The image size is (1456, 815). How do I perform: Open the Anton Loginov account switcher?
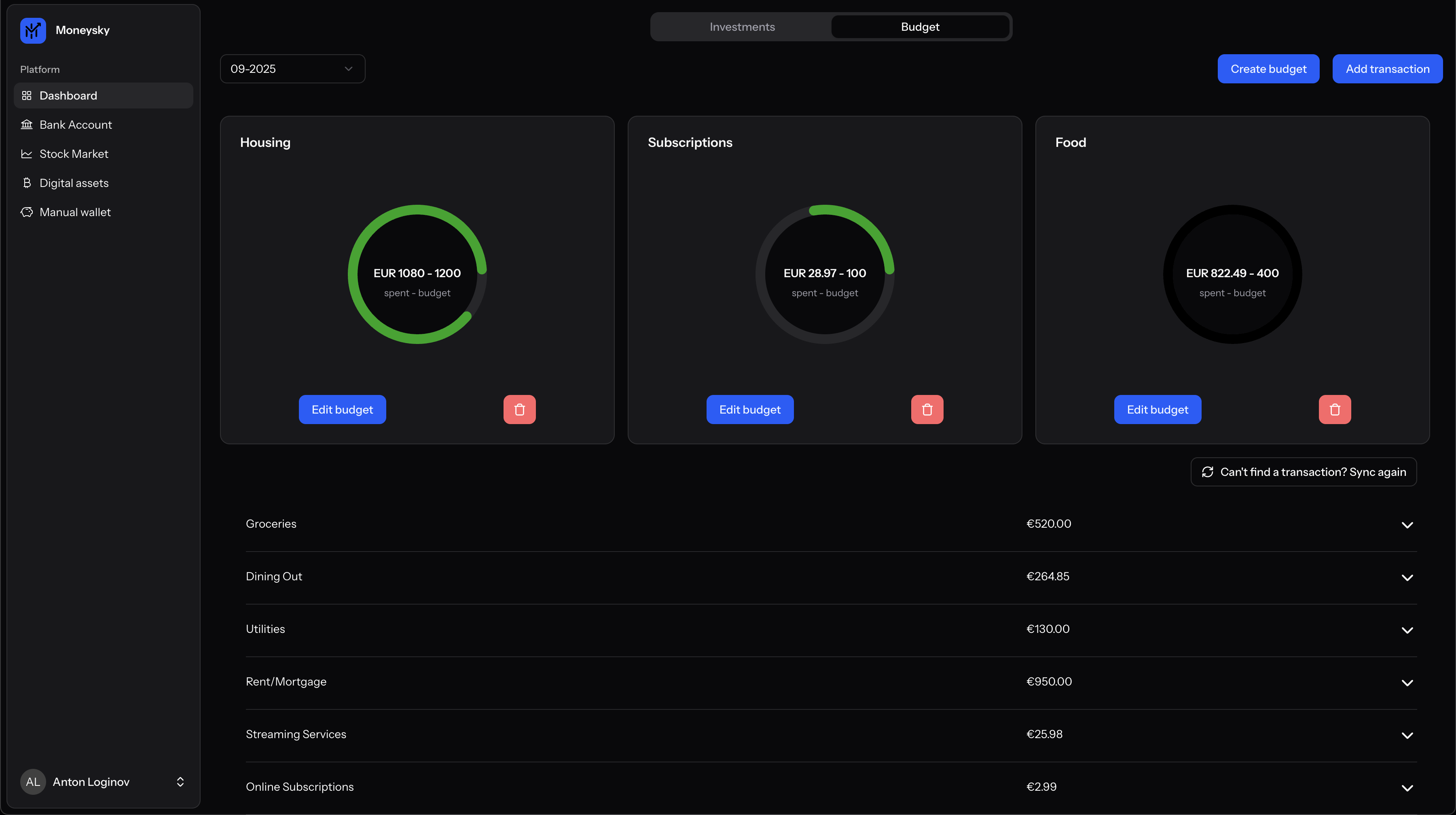point(180,782)
